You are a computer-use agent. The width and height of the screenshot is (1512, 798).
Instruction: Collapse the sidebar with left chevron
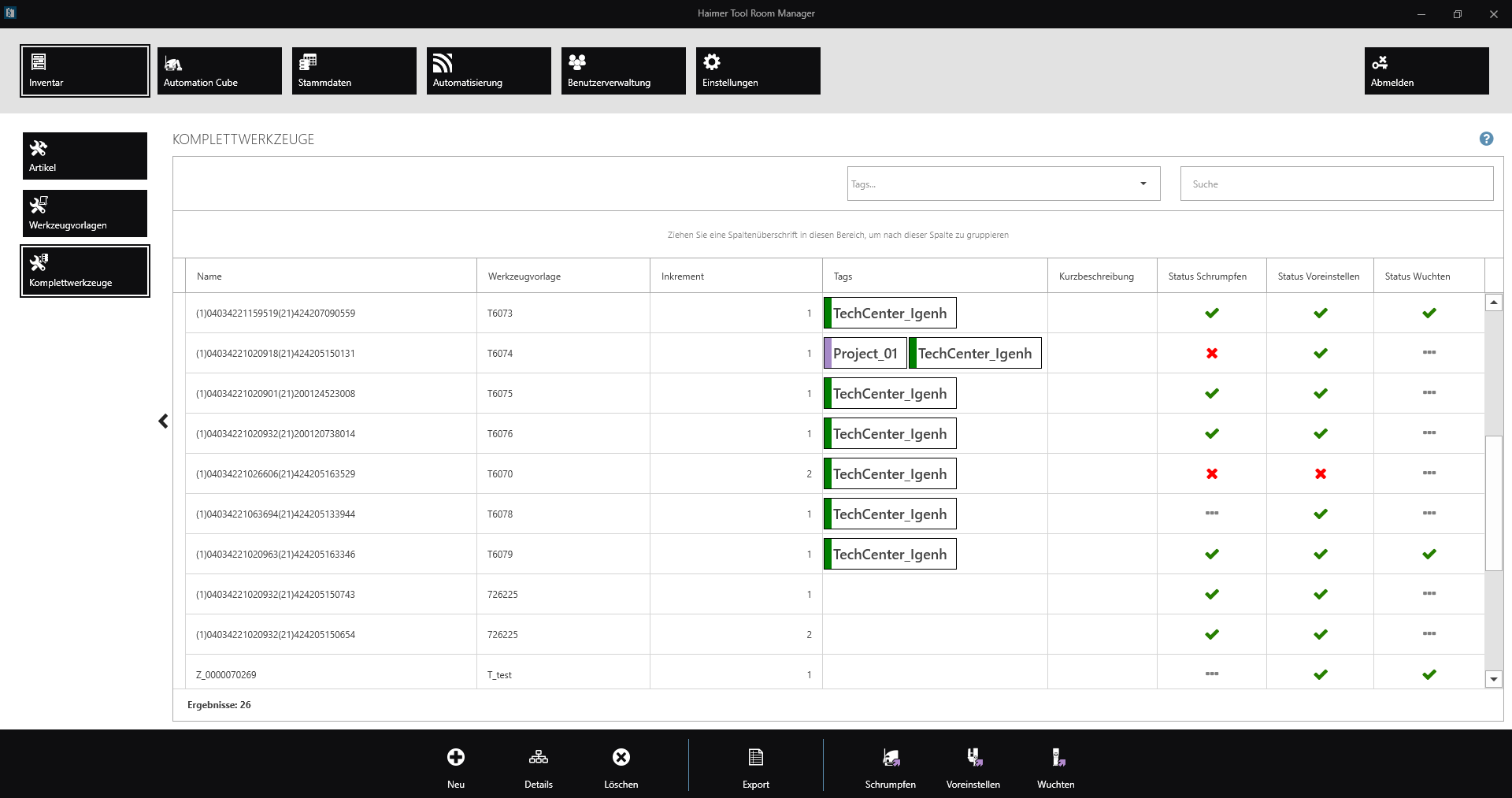click(x=163, y=421)
